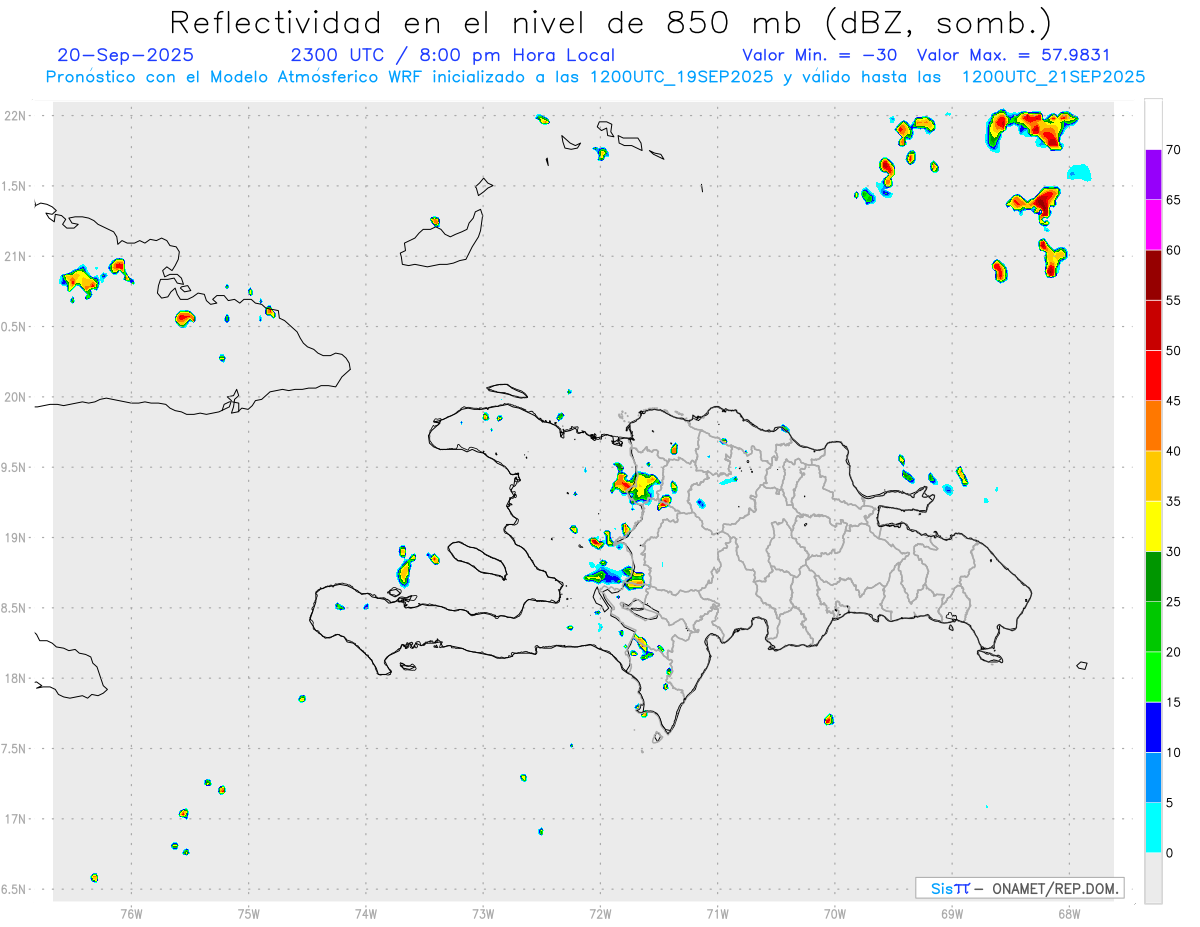The width and height of the screenshot is (1200, 927).
Task: Pick the magenta 60–65 dBZ colorbar segment
Action: (1153, 225)
